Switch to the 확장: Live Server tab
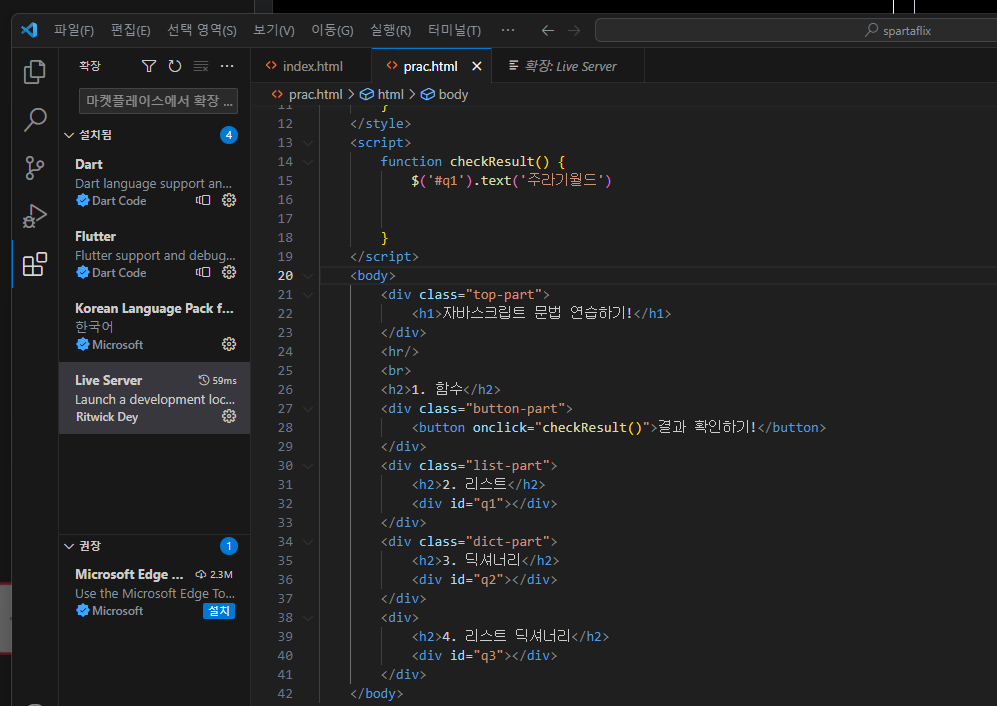997x706 pixels. (x=570, y=66)
